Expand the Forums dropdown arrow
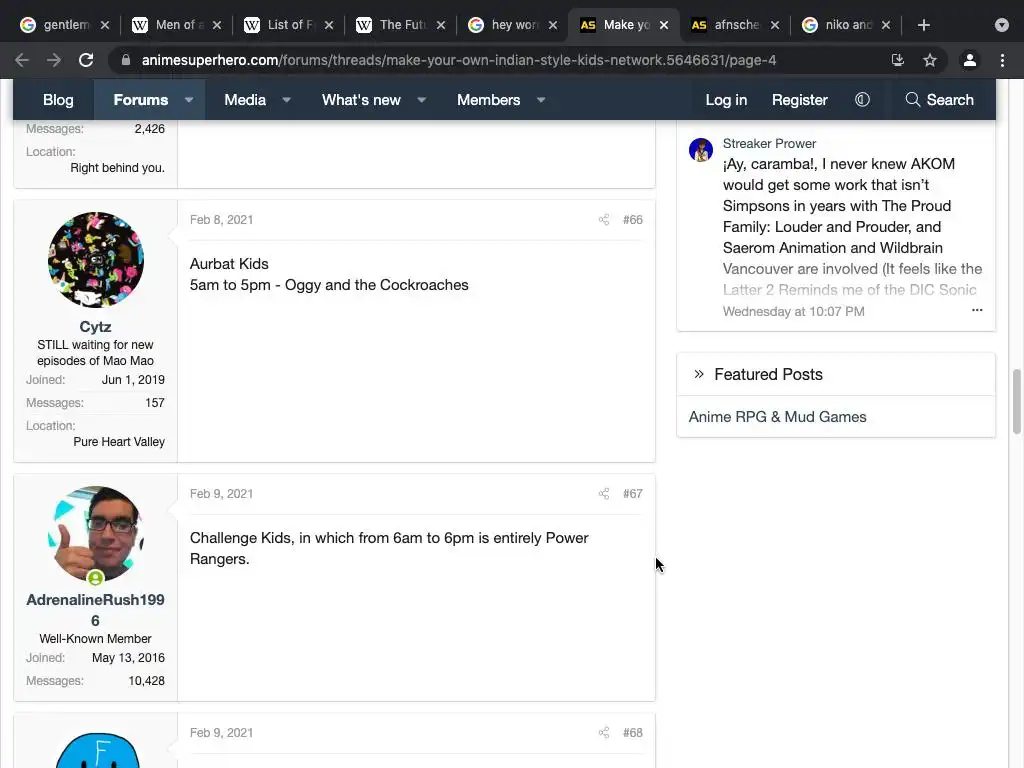 coord(189,100)
